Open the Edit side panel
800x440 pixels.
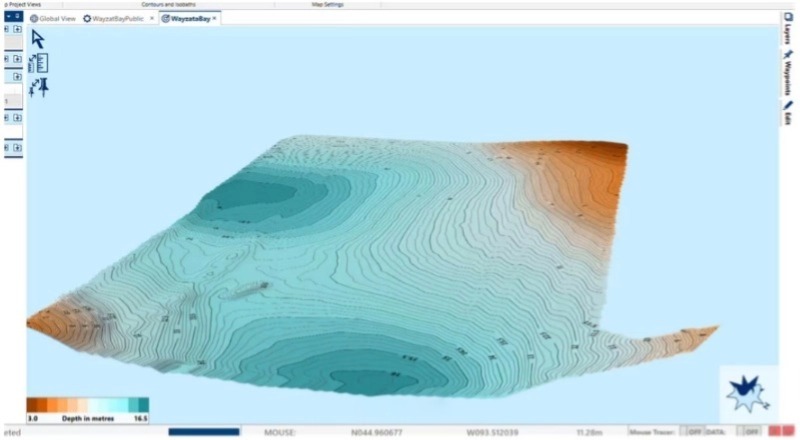pos(788,114)
